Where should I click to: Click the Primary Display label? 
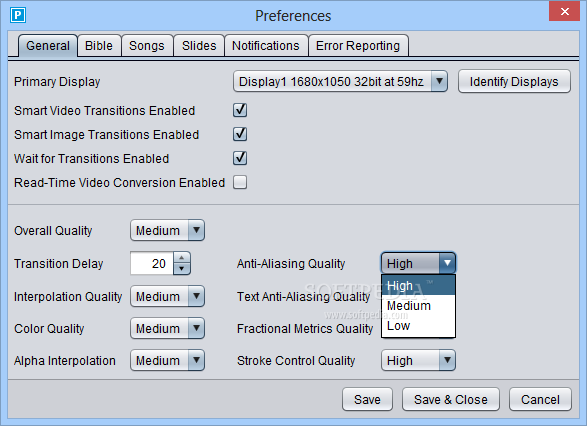(57, 82)
